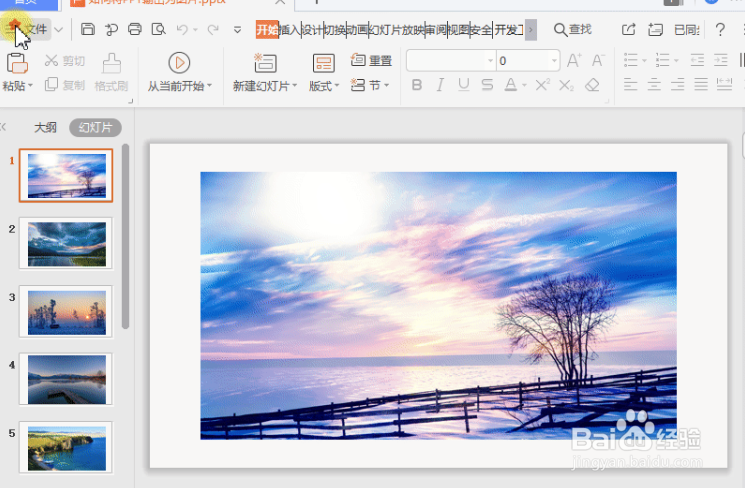Click the increase font size A+ icon
The height and width of the screenshot is (488, 745).
tap(574, 60)
